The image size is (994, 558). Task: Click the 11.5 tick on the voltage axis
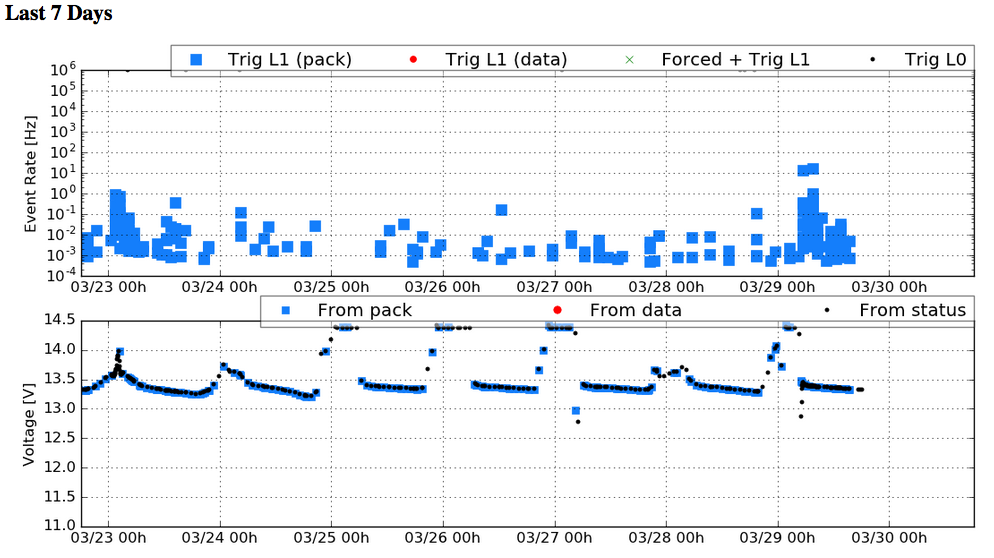pos(59,497)
